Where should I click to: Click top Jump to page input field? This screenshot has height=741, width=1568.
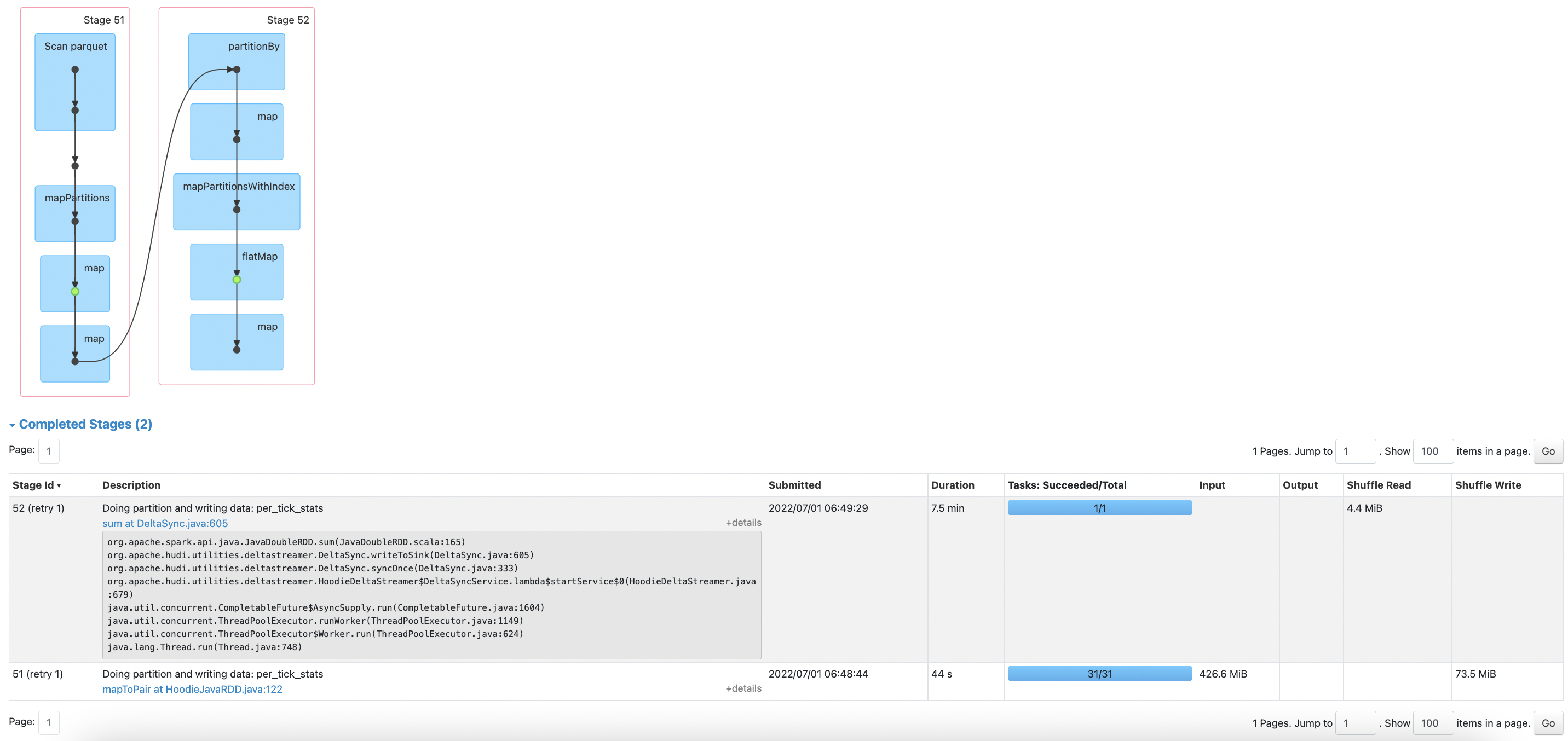click(1354, 451)
